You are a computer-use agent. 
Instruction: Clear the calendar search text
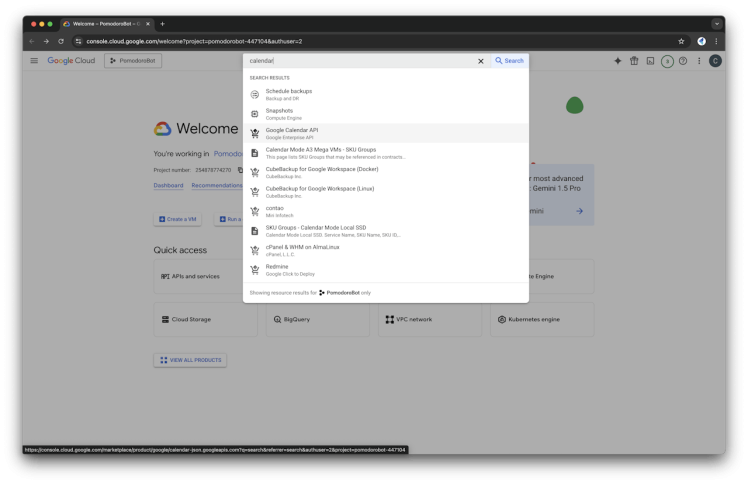point(480,61)
